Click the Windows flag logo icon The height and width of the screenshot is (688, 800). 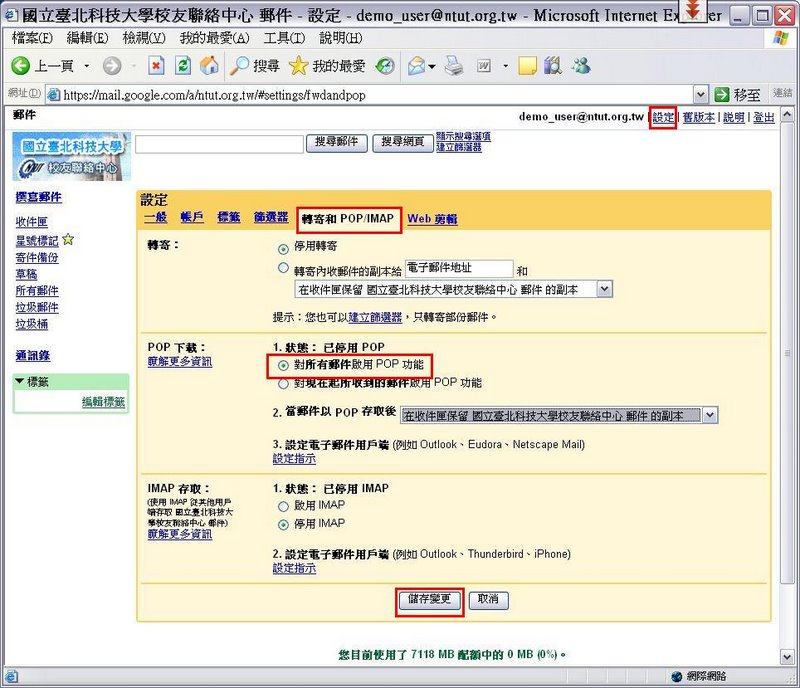tap(780, 38)
